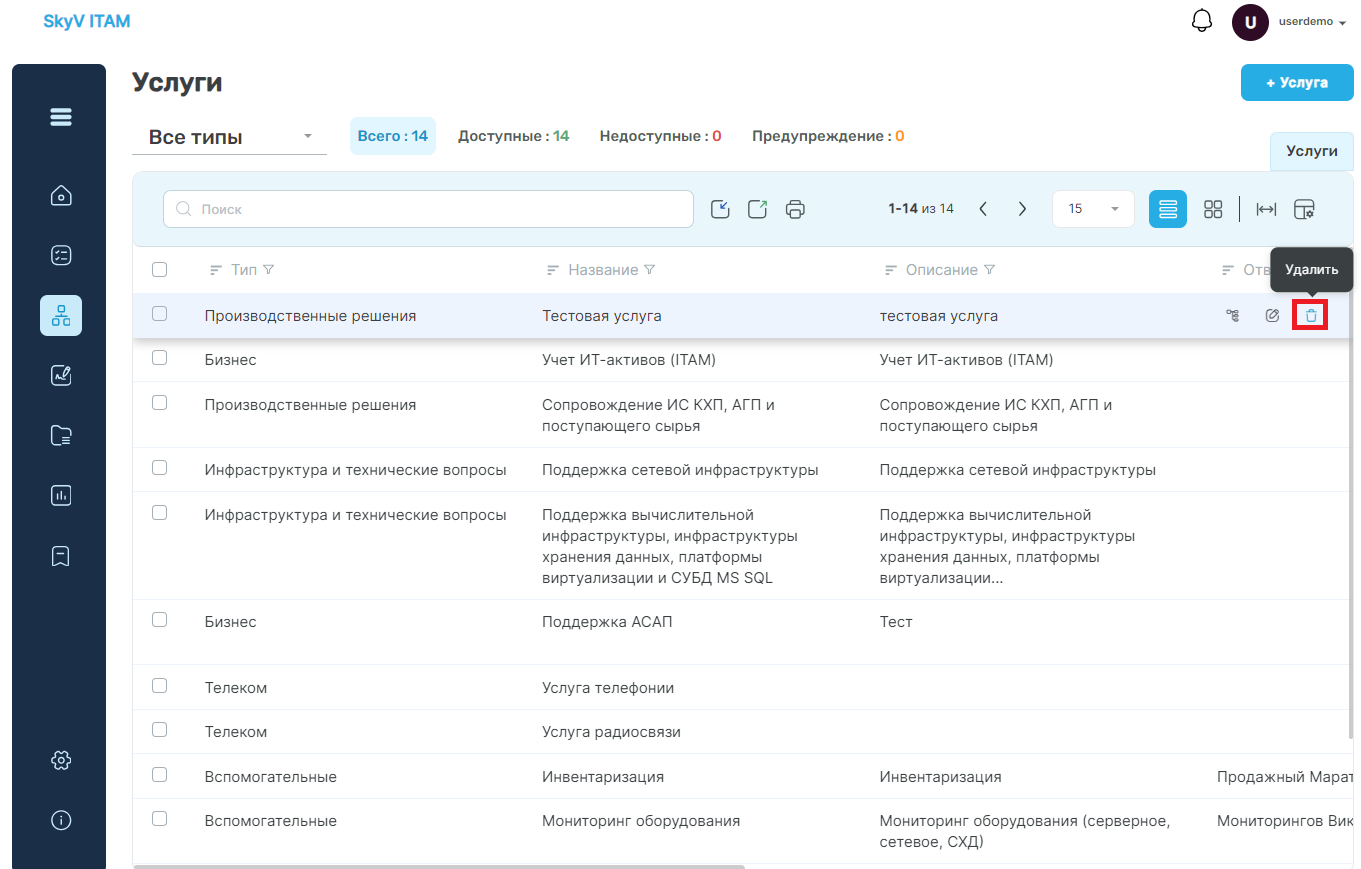
Task: Click the export icon with green arrow
Action: tap(757, 209)
